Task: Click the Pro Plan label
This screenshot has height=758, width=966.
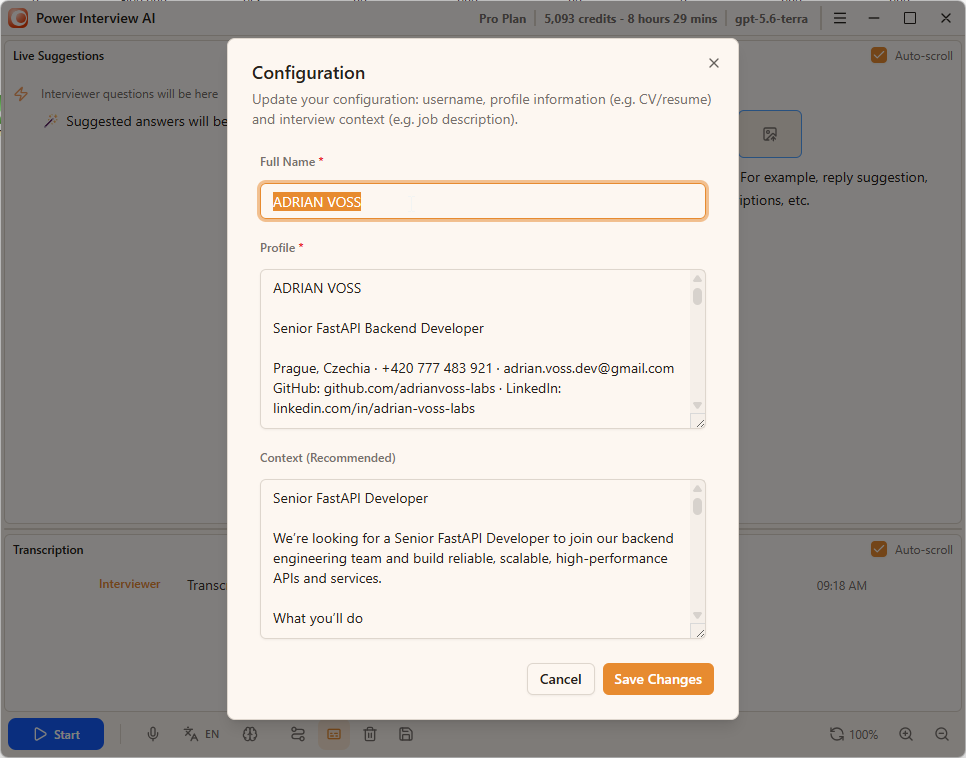Action: tap(503, 18)
